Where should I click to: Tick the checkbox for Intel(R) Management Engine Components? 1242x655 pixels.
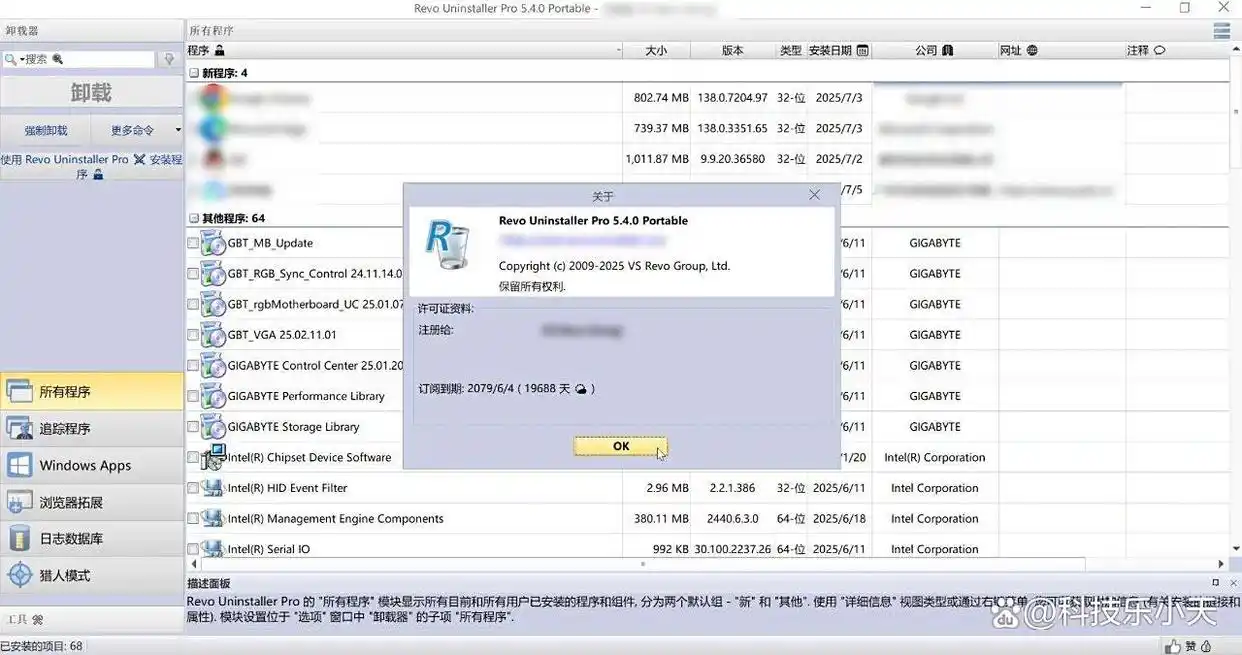pos(193,519)
